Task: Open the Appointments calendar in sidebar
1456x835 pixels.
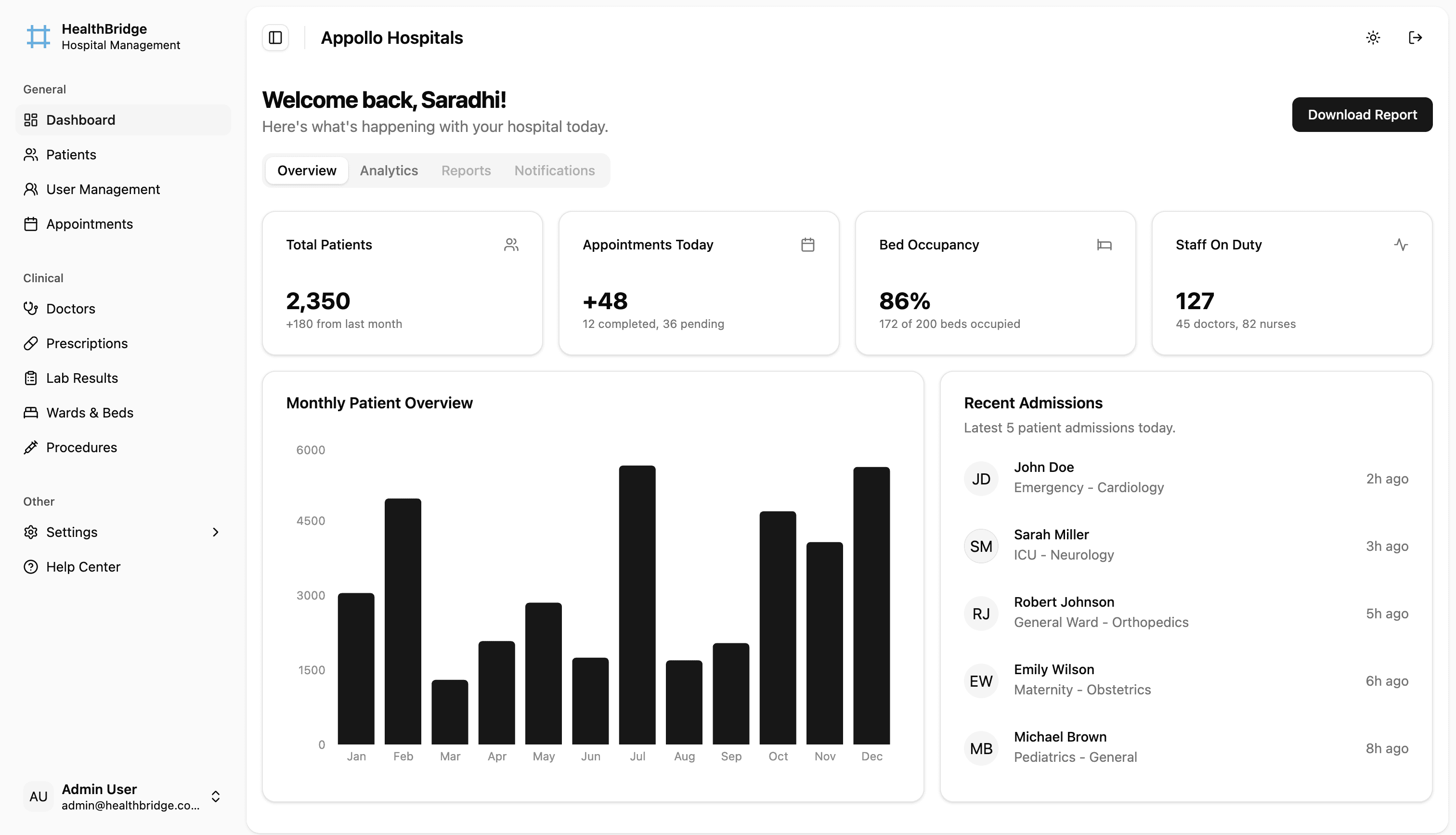Action: coord(90,223)
